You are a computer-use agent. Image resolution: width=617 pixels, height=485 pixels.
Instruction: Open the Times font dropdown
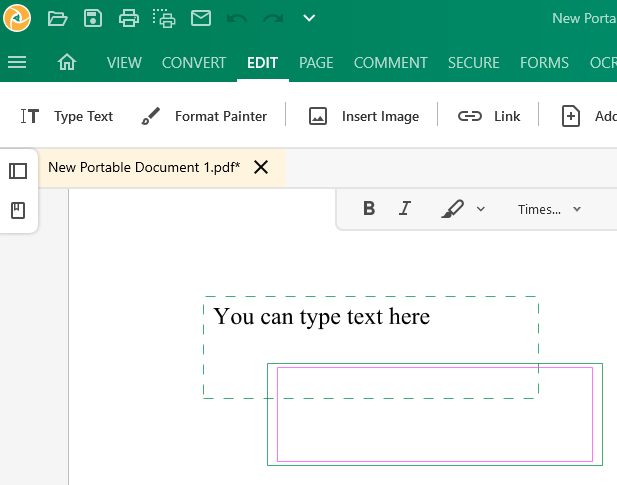click(549, 209)
